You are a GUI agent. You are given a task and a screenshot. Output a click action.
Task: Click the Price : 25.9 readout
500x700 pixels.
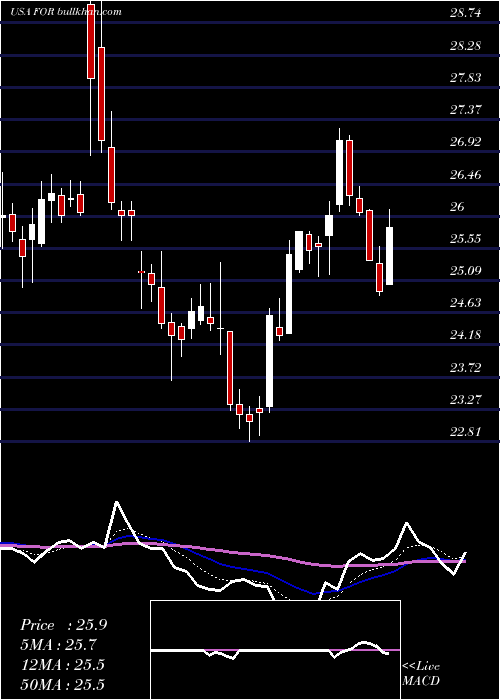(63, 625)
